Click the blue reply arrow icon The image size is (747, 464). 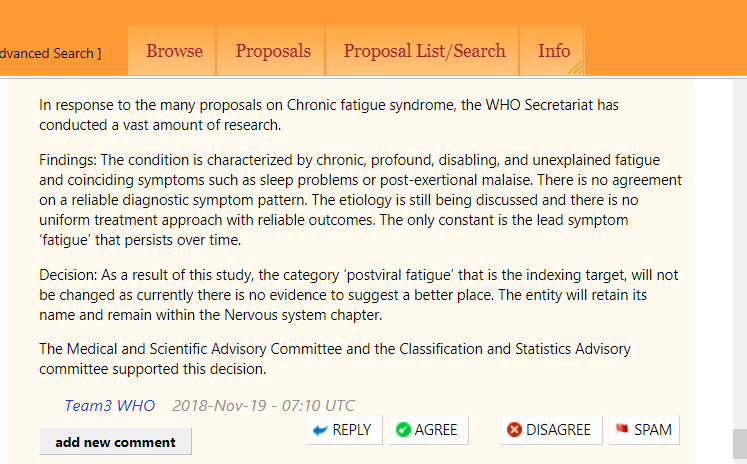tap(320, 430)
